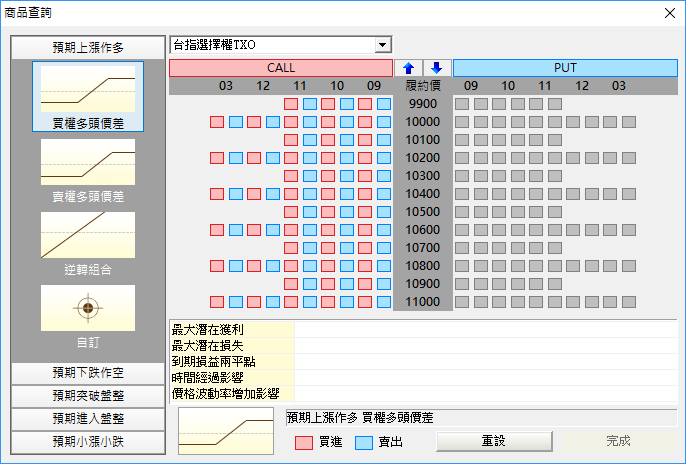Click the blue down arrow above strike prices
Screen dimensions: 686x464
[x=436, y=68]
